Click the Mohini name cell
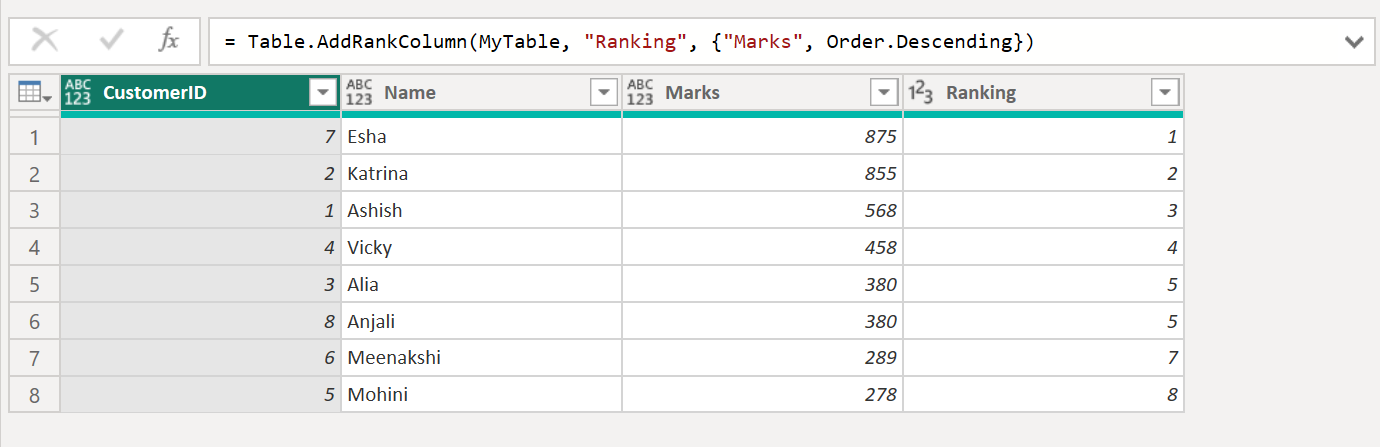Screen dimensions: 1380x447 (480, 395)
